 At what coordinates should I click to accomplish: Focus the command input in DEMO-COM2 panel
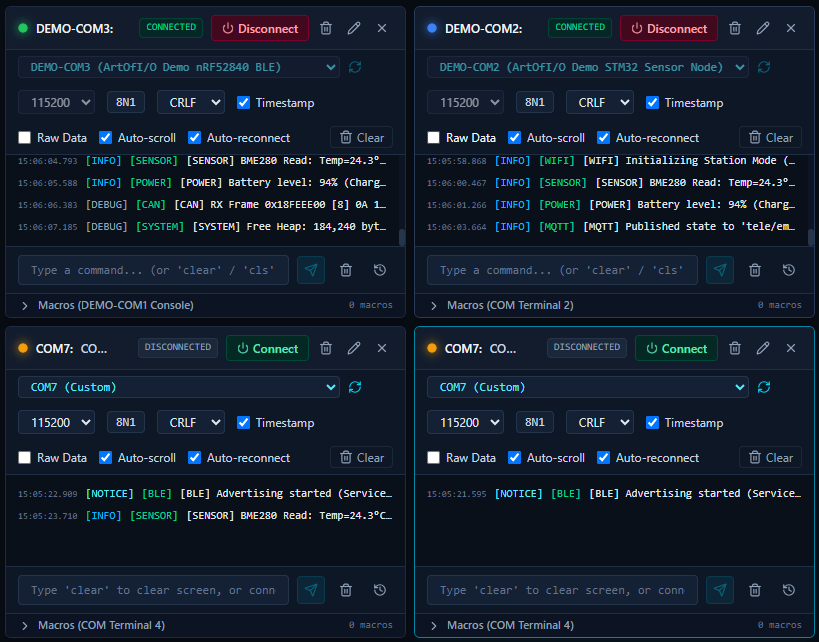coord(562,270)
